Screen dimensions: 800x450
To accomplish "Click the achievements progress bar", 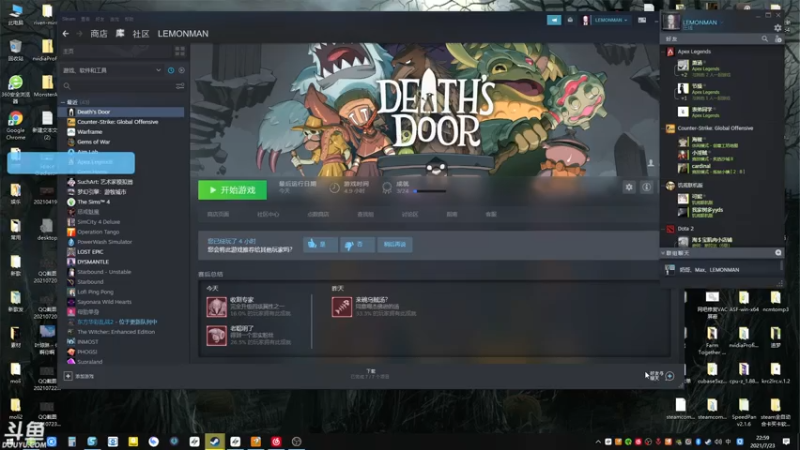I will (x=430, y=191).
